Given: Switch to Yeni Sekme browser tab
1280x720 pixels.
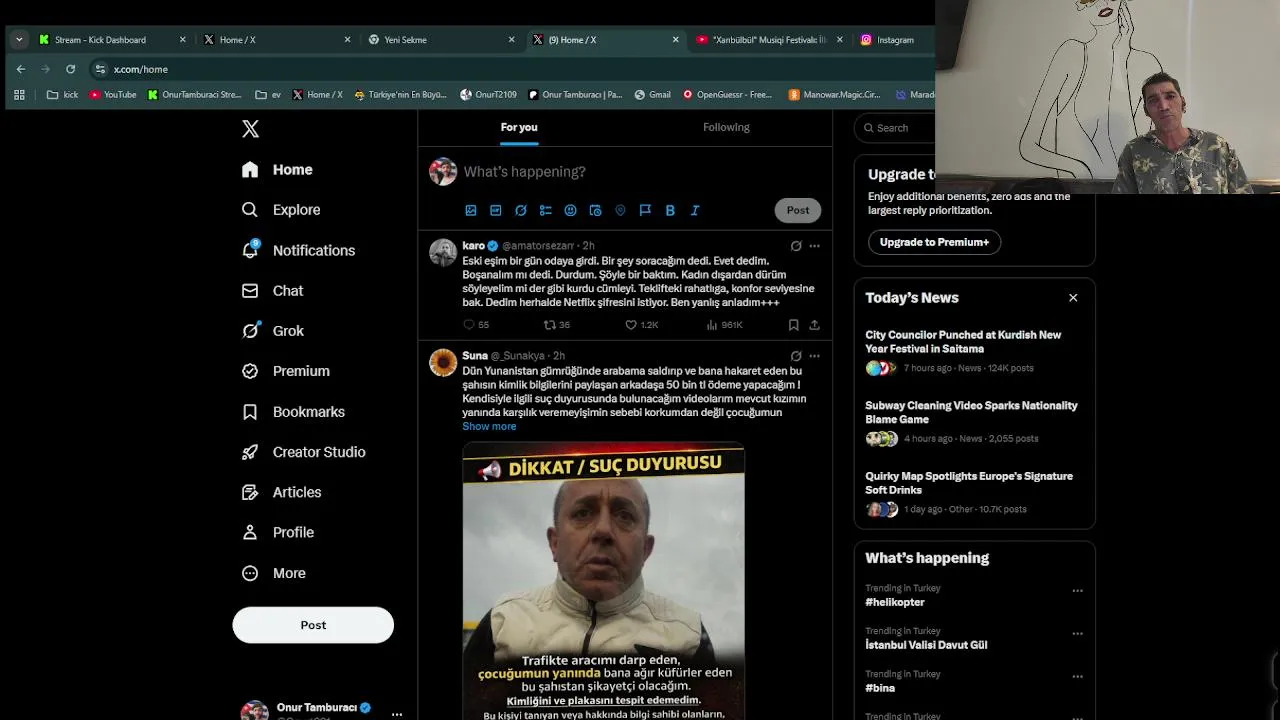Looking at the screenshot, I should [x=441, y=40].
